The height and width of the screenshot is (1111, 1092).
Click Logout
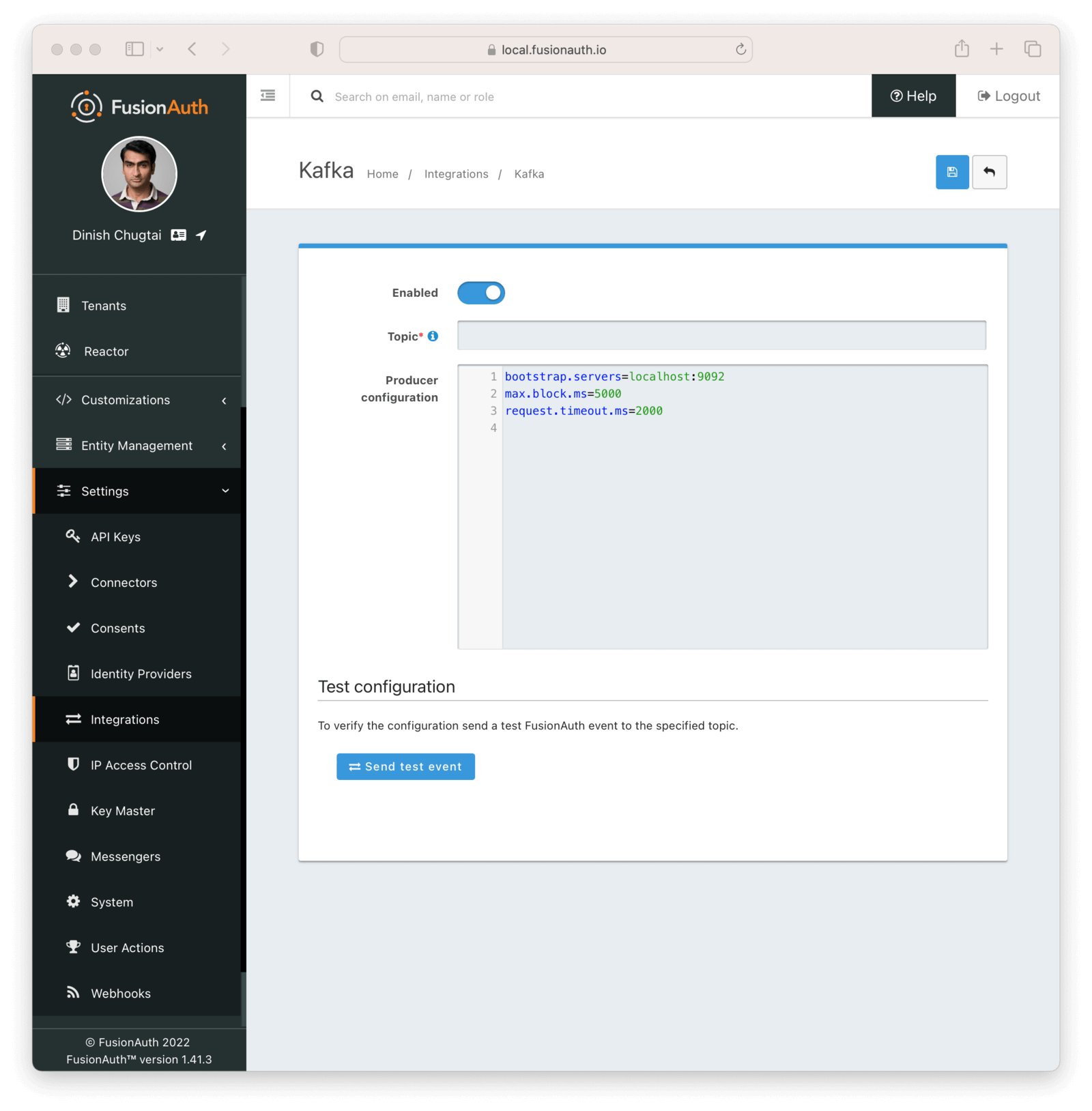point(1009,96)
